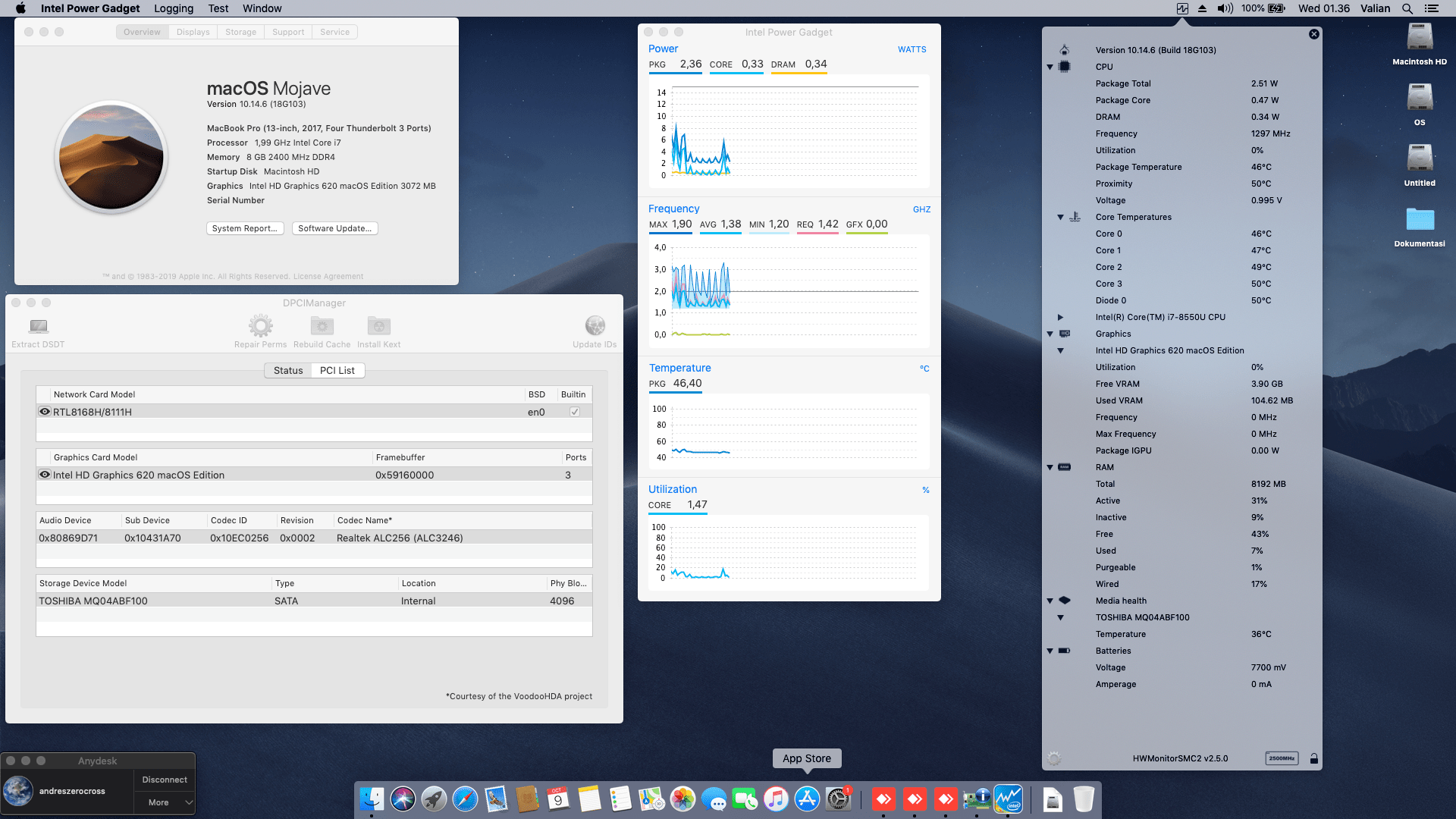Select the Rebuild Cache tool
Screen dimensions: 1456x819
[x=321, y=325]
